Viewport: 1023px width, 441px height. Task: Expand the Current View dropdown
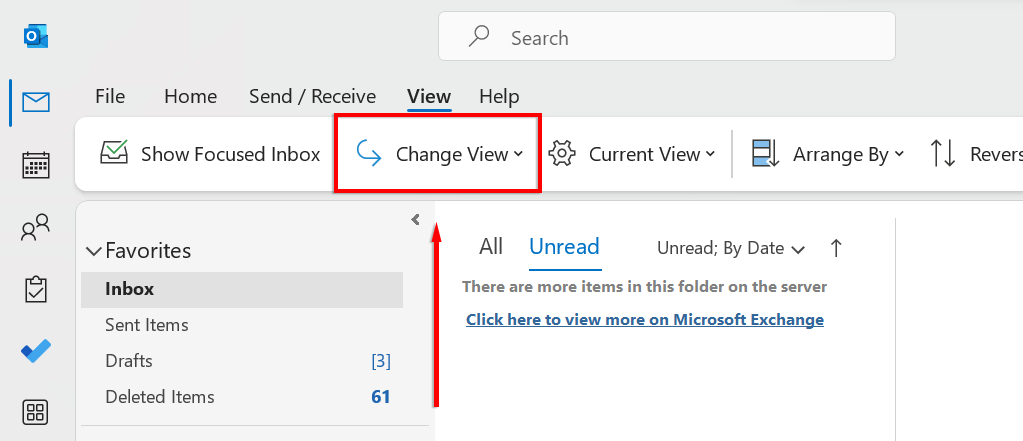pos(633,154)
